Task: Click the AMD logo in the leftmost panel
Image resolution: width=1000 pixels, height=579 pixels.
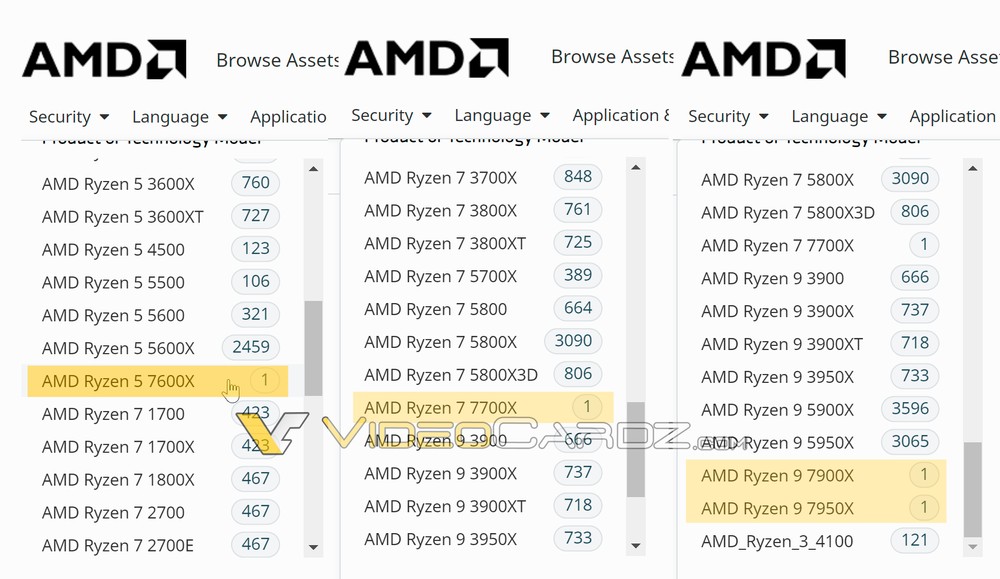Action: (104, 60)
